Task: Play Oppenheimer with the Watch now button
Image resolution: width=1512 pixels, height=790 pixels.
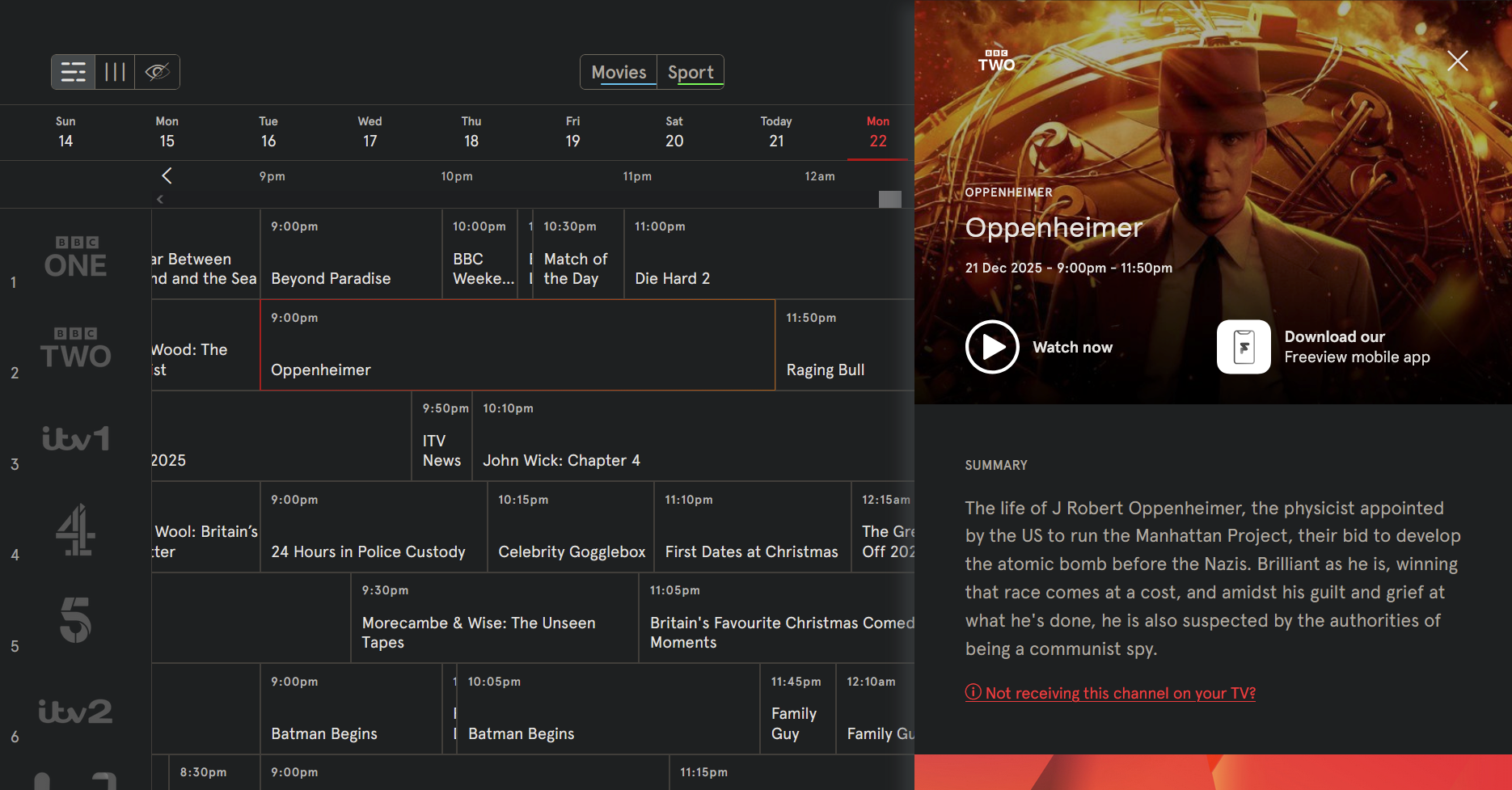Action: point(1040,347)
